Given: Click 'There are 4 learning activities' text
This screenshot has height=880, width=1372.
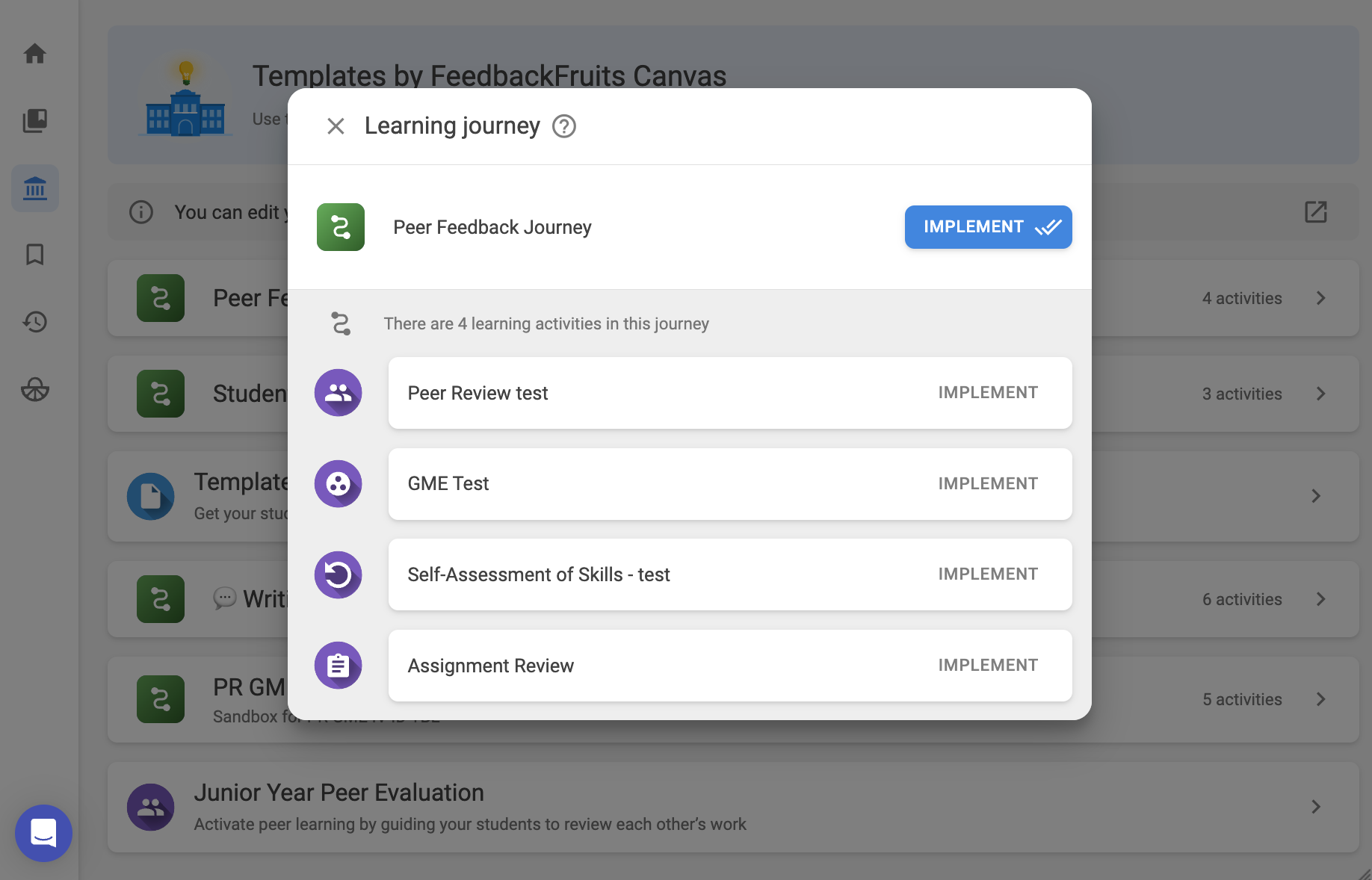Looking at the screenshot, I should tap(546, 323).
